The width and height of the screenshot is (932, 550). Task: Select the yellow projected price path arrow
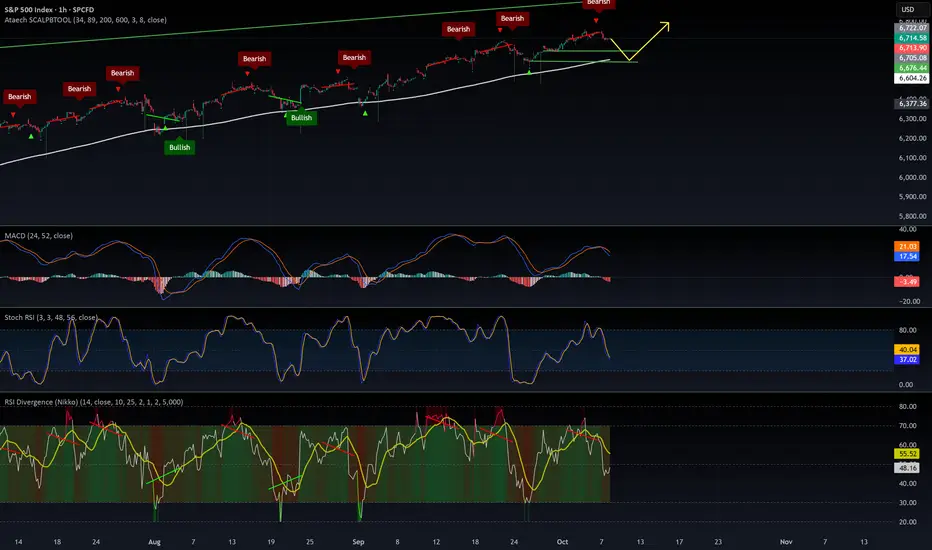[x=640, y=42]
